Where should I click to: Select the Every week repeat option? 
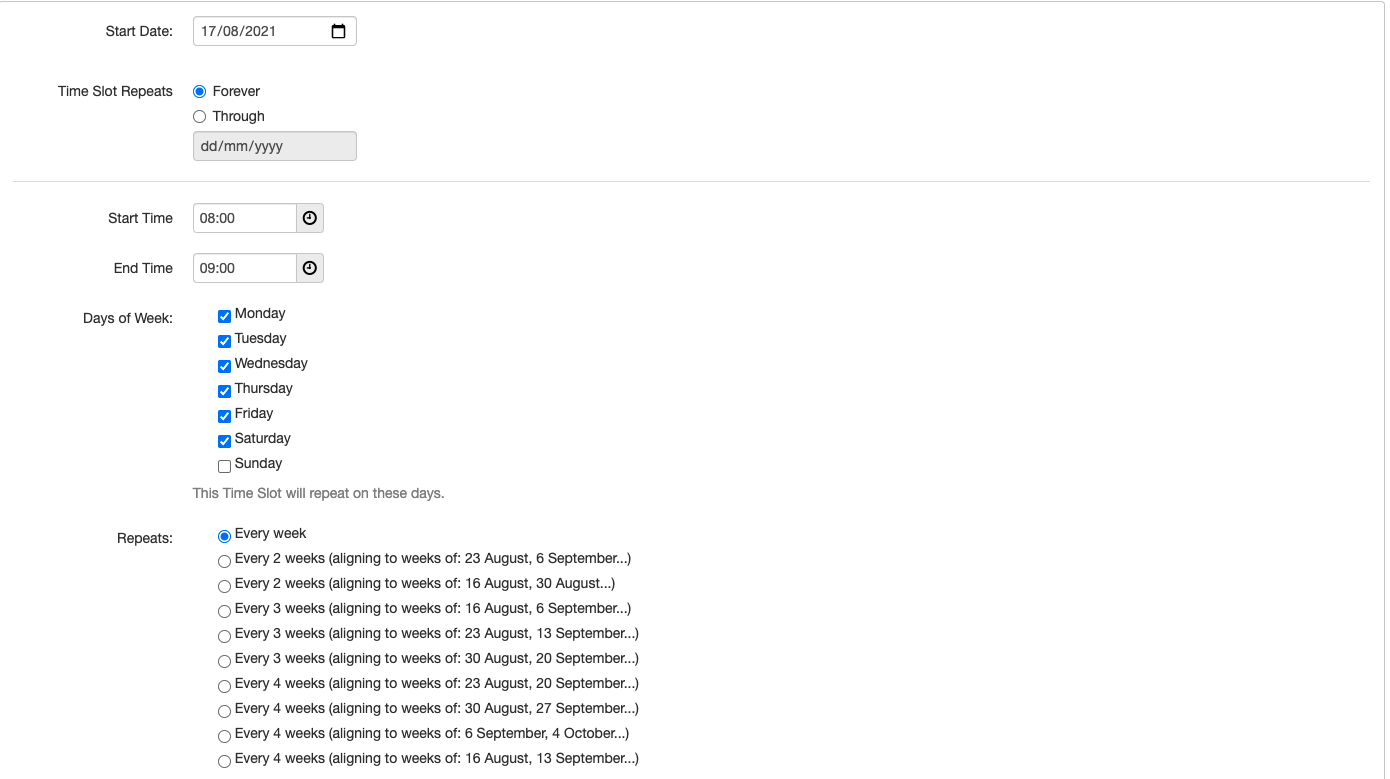(x=224, y=536)
